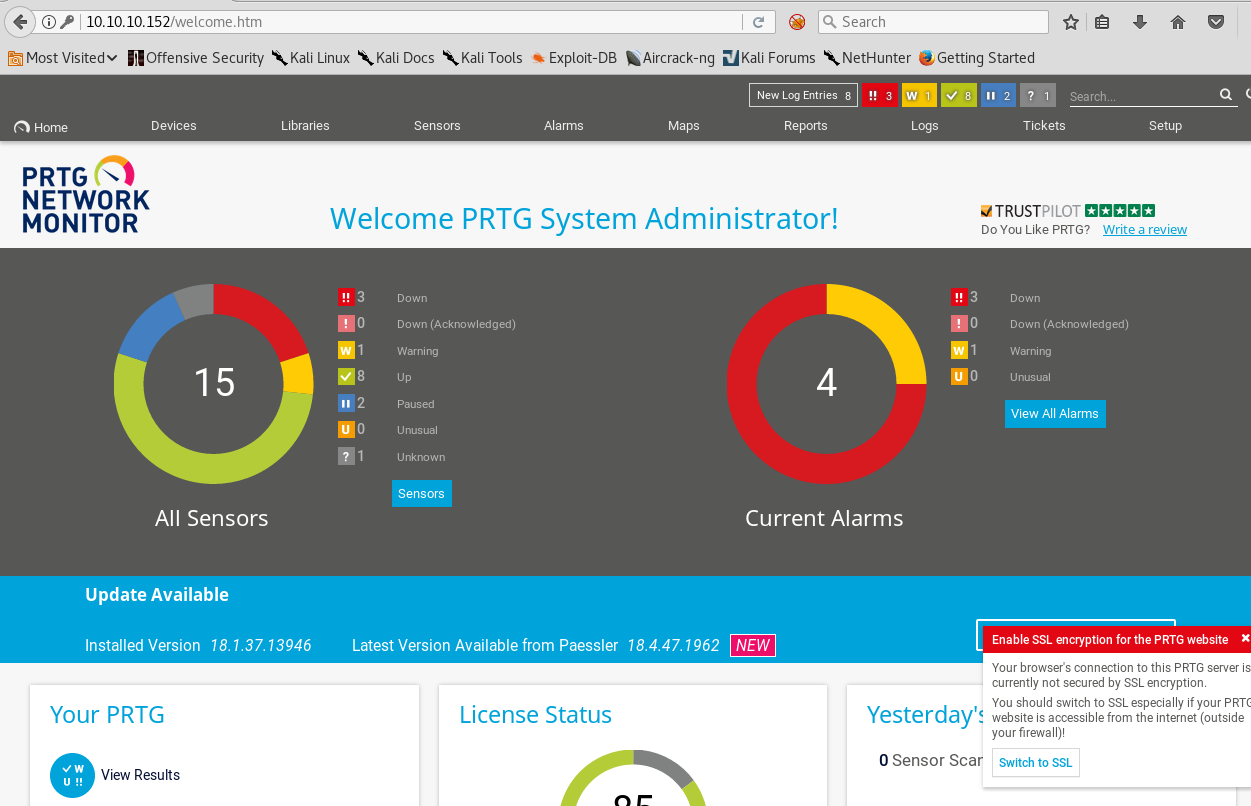Open the Sensors menu in navigation bar
This screenshot has width=1251, height=806.
click(x=437, y=126)
